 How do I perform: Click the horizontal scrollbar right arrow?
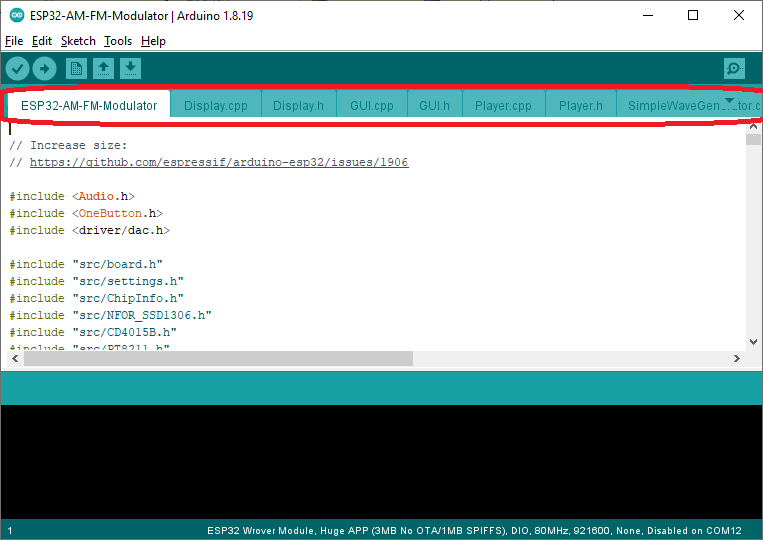737,359
